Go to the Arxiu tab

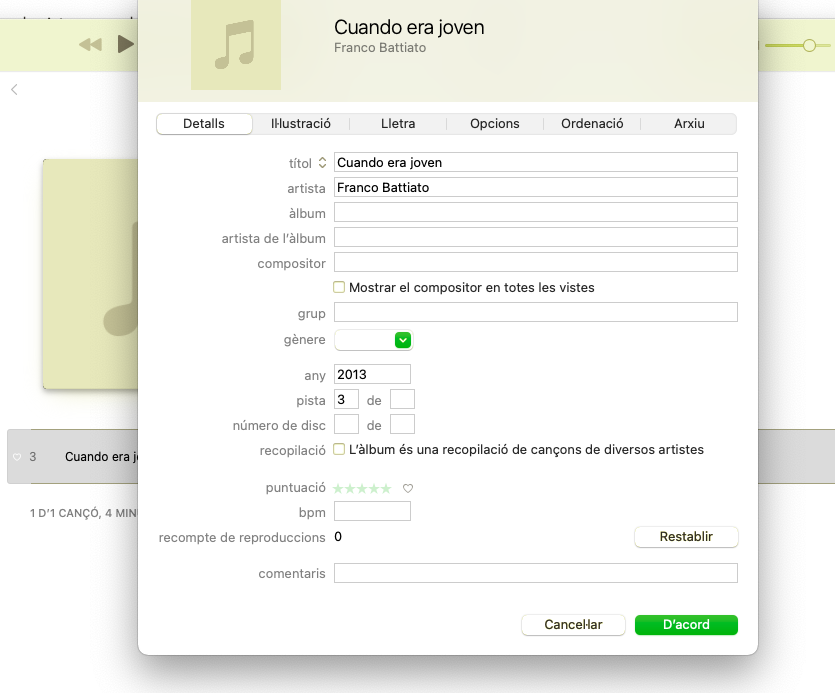tap(689, 124)
